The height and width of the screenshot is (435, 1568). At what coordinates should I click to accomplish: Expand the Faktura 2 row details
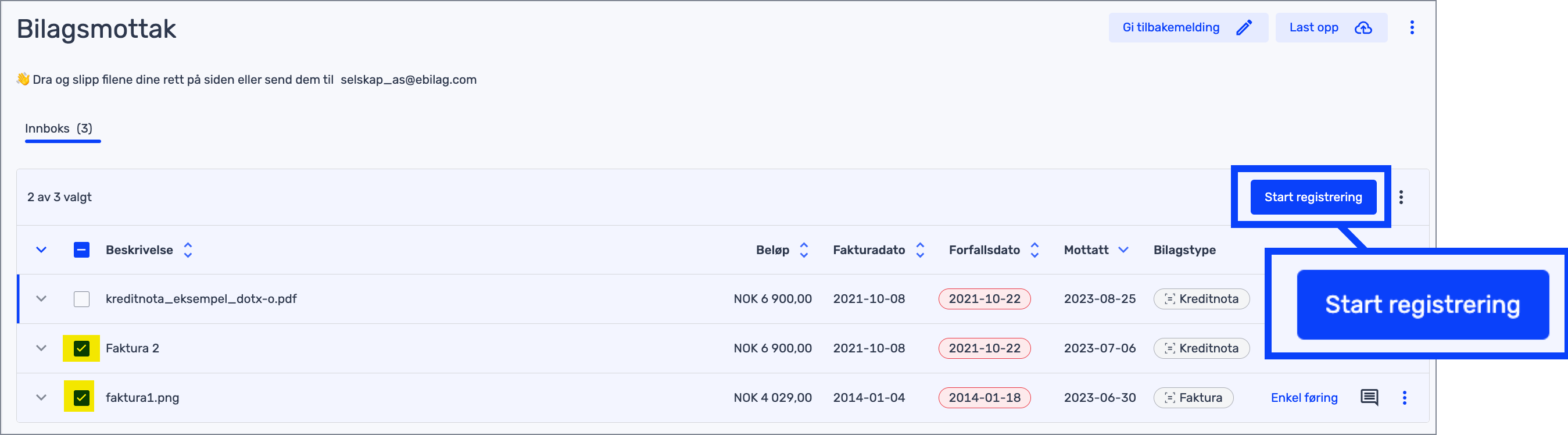pyautogui.click(x=41, y=348)
